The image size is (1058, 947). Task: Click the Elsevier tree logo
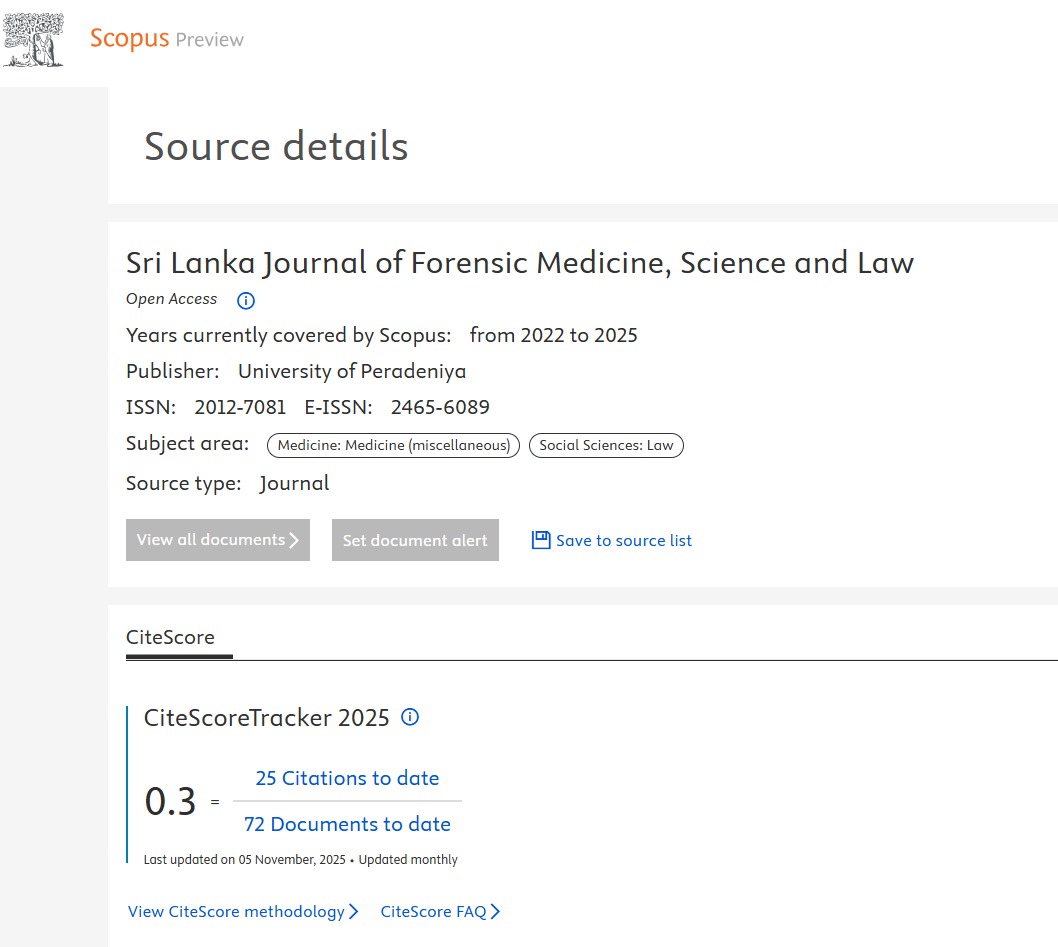[33, 41]
